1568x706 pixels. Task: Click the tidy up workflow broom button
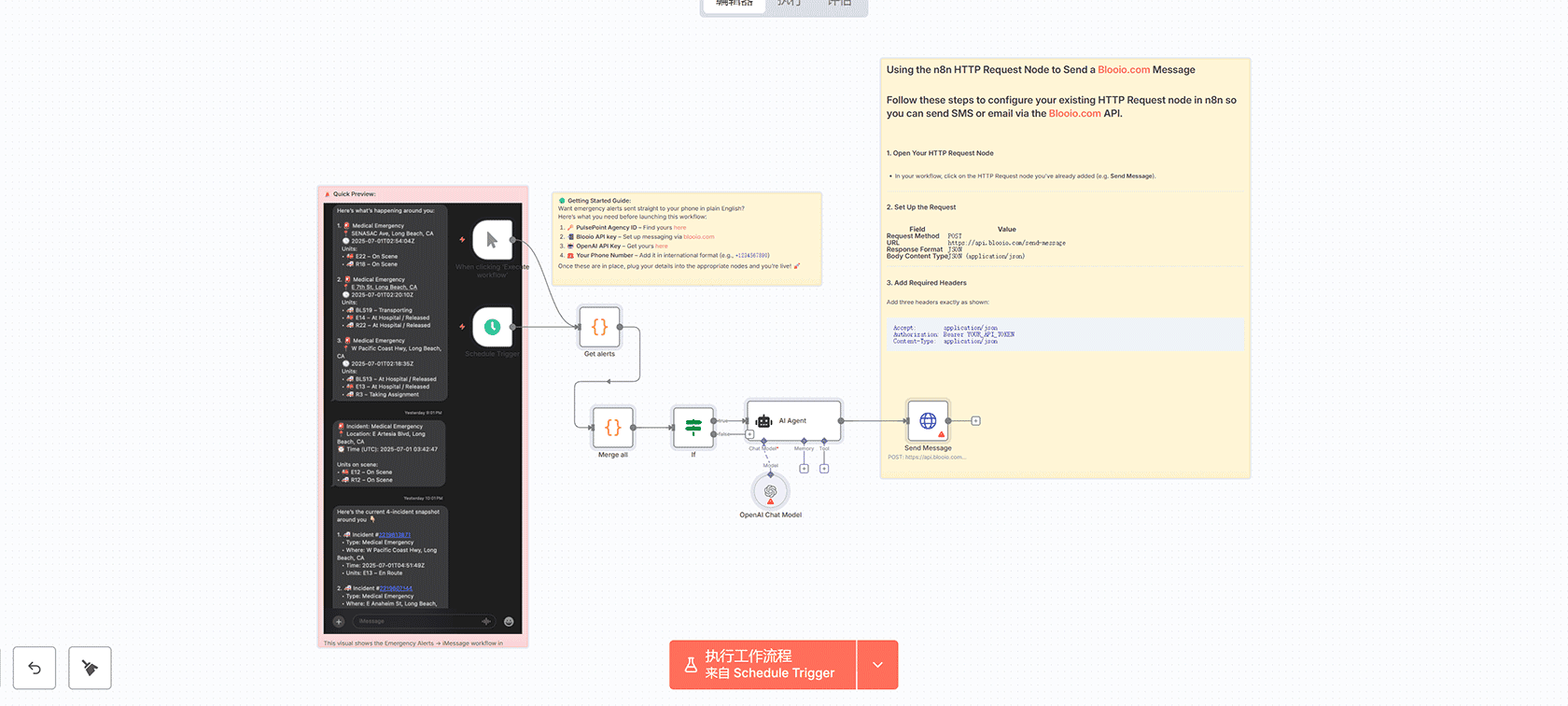pos(90,668)
